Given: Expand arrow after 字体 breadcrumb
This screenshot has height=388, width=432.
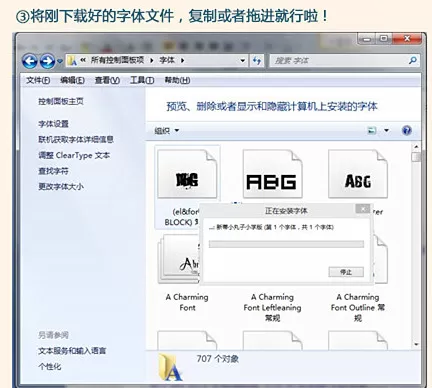Looking at the screenshot, I should tap(182, 61).
